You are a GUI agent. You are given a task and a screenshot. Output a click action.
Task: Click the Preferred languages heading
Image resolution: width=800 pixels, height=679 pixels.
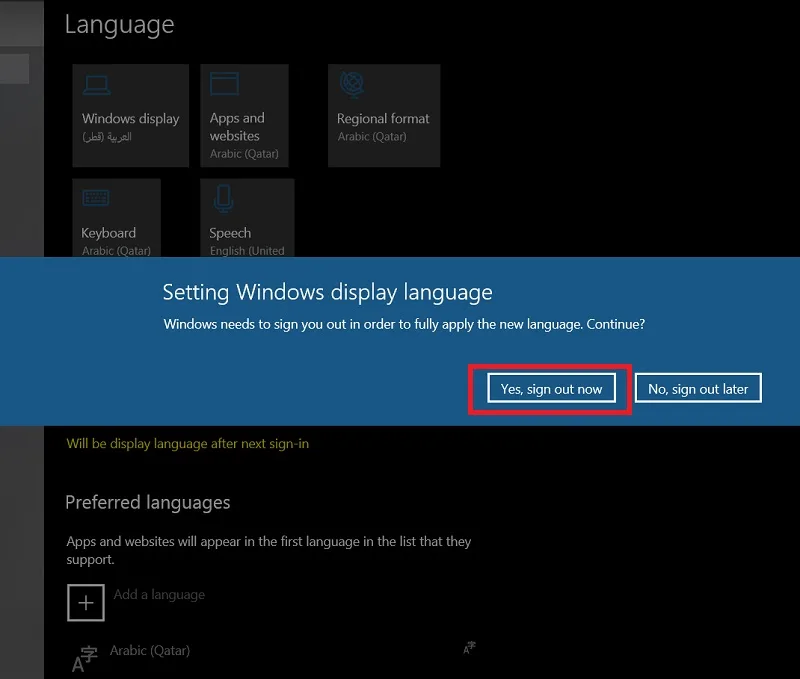click(x=147, y=503)
